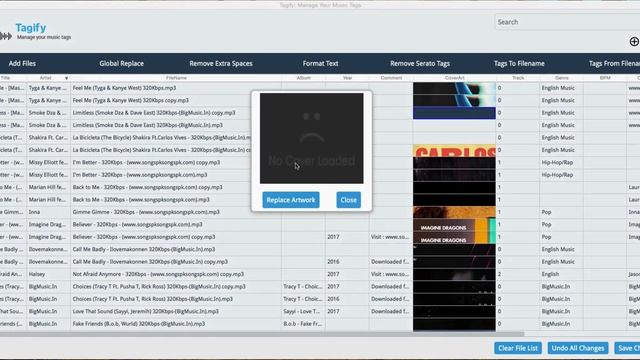
Task: Click the circled plus icon at top right
Action: 634,41
